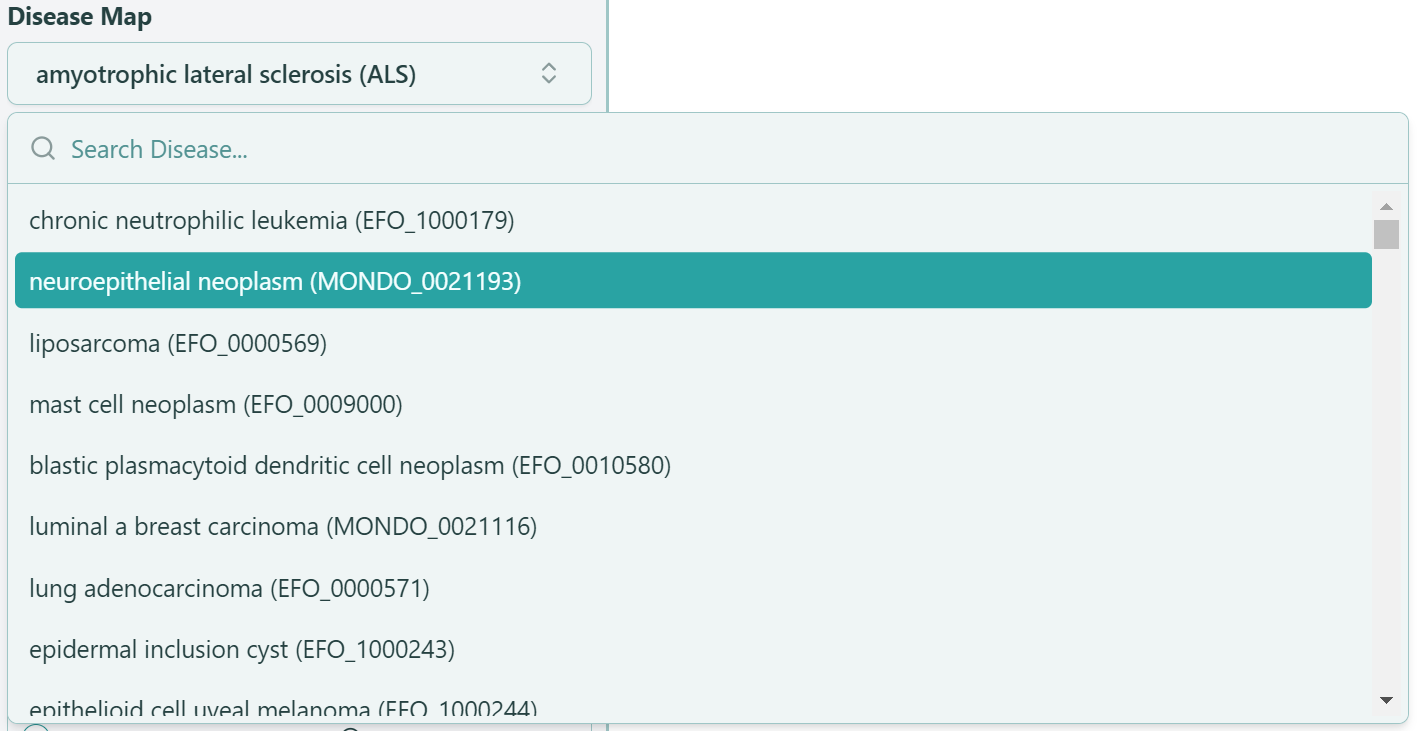Click the up-down chevron in the Disease Map selector
Image resolution: width=1417 pixels, height=731 pixels.
548,73
